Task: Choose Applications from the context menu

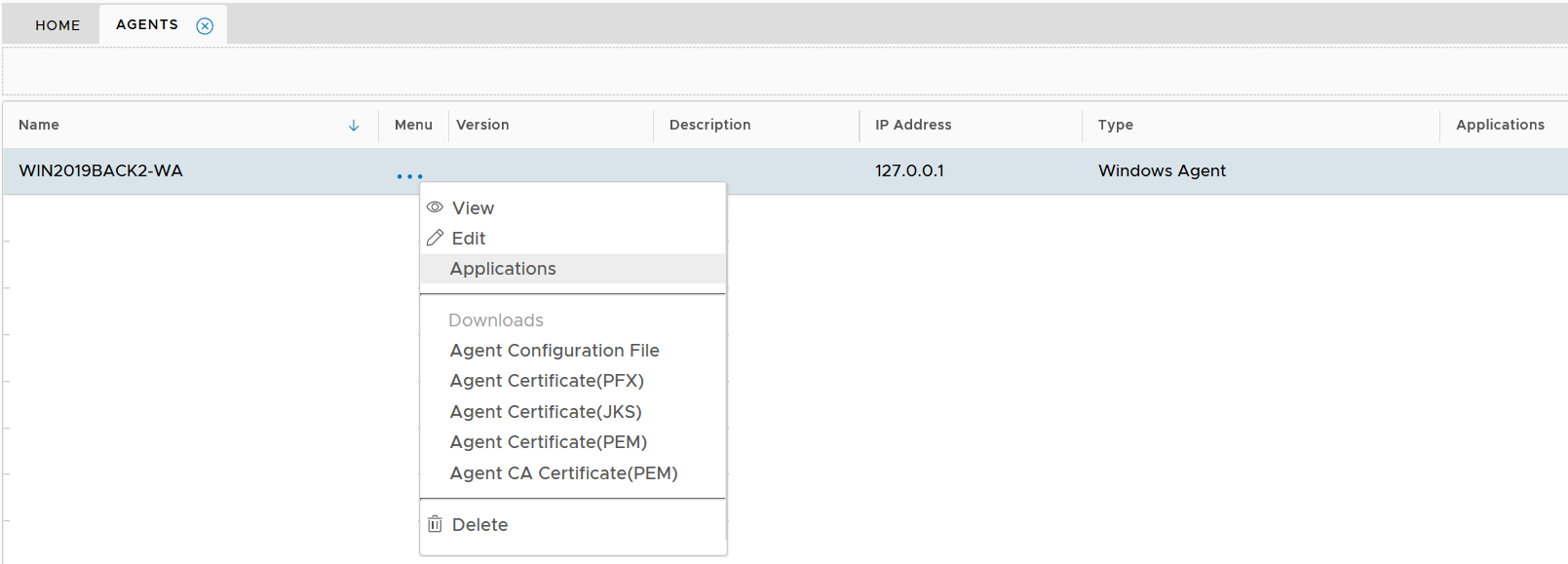Action: [x=503, y=269]
